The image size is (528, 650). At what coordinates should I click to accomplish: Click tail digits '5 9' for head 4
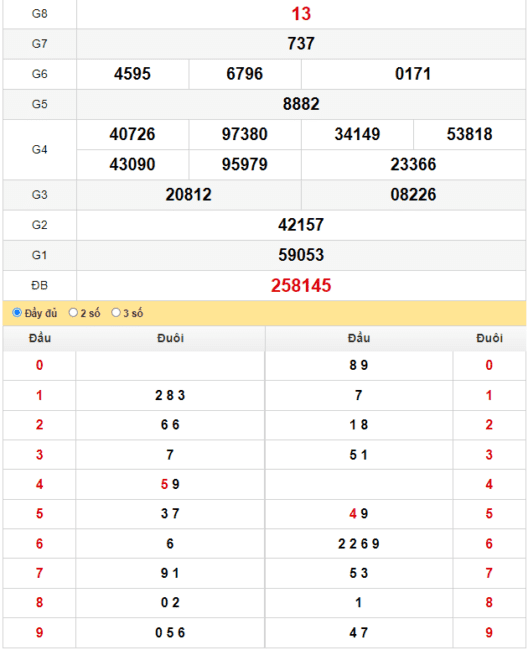[170, 484]
